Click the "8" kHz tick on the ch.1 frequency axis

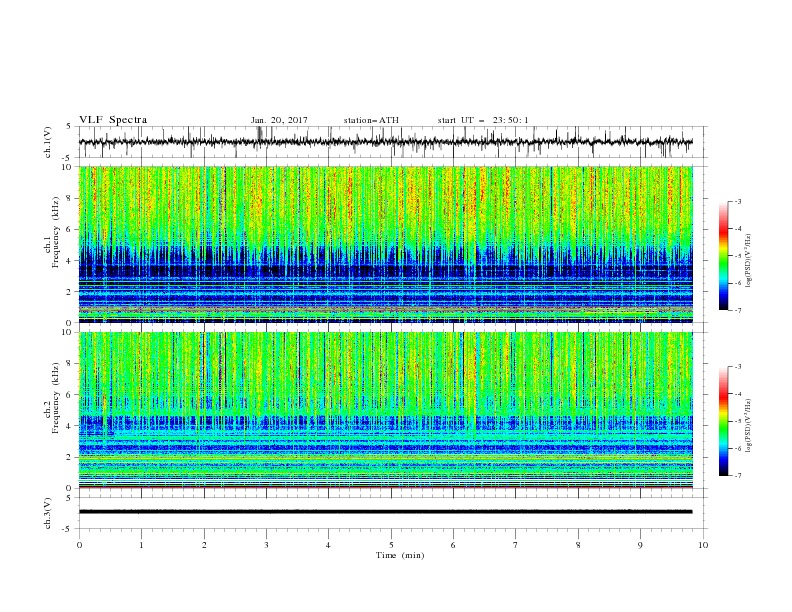click(70, 198)
